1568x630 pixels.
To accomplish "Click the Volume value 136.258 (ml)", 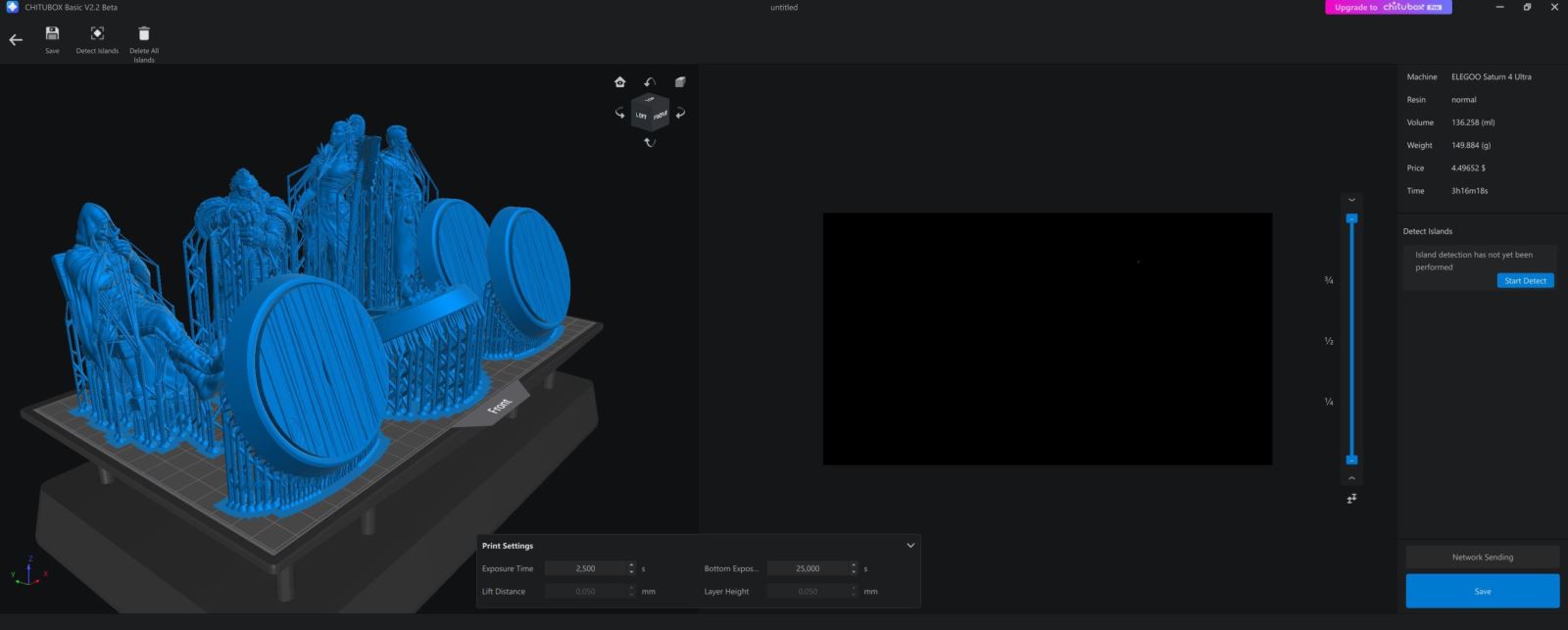I will pyautogui.click(x=1473, y=122).
